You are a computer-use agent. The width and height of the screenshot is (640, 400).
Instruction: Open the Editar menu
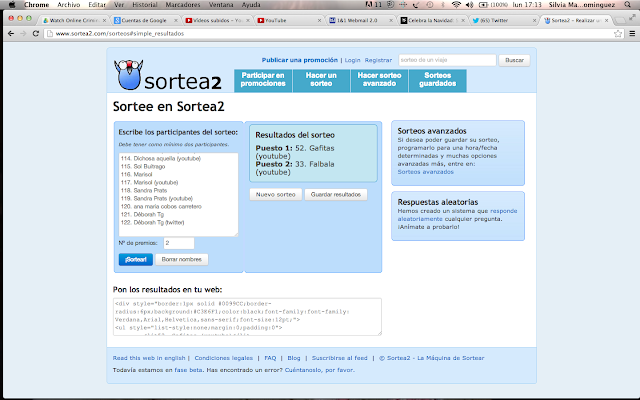[x=97, y=4]
